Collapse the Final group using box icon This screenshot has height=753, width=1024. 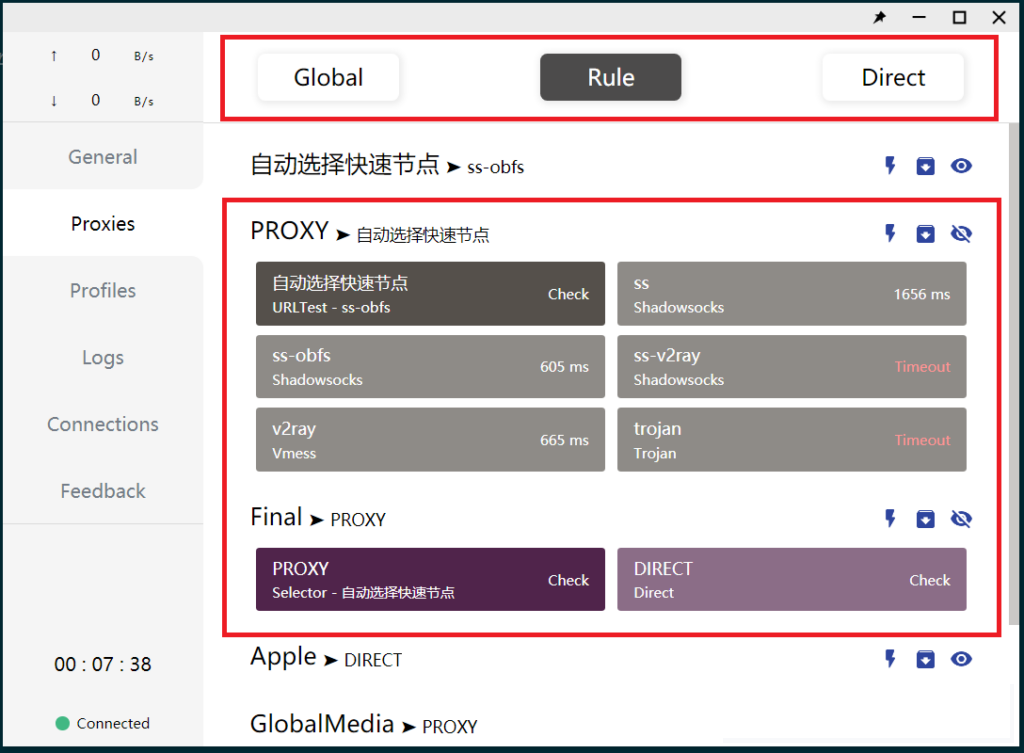[x=926, y=519]
